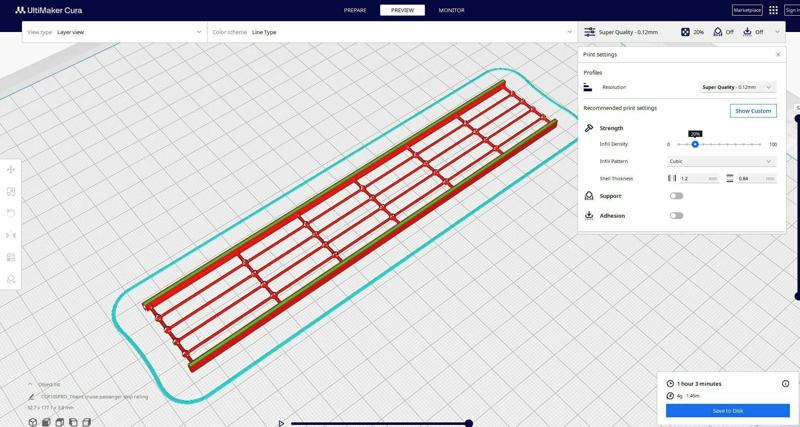
Task: Select the Scale tool in left toolbar
Action: coord(11,191)
